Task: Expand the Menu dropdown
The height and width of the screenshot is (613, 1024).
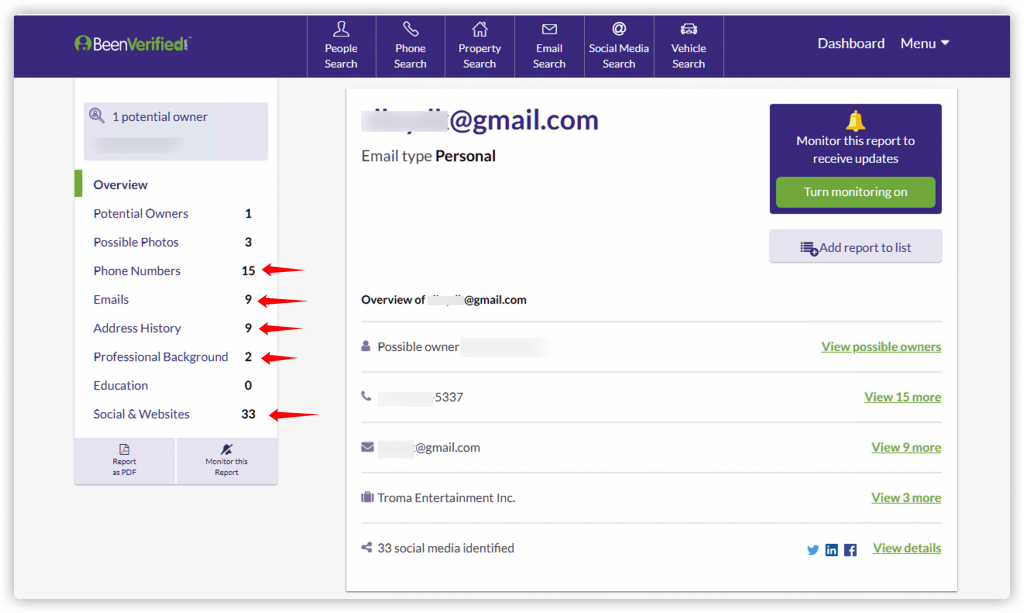Action: point(925,43)
